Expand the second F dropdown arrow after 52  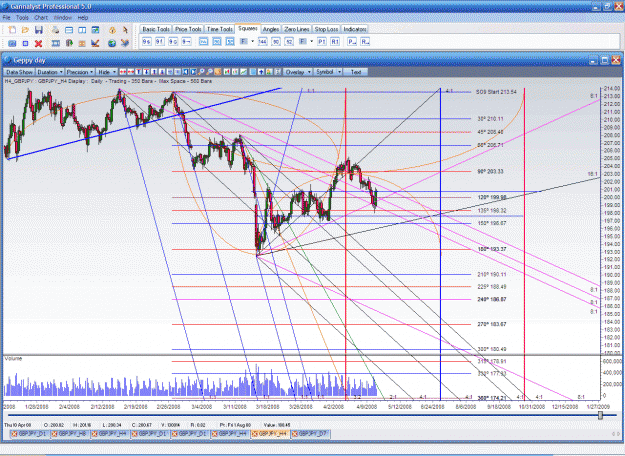312,41
